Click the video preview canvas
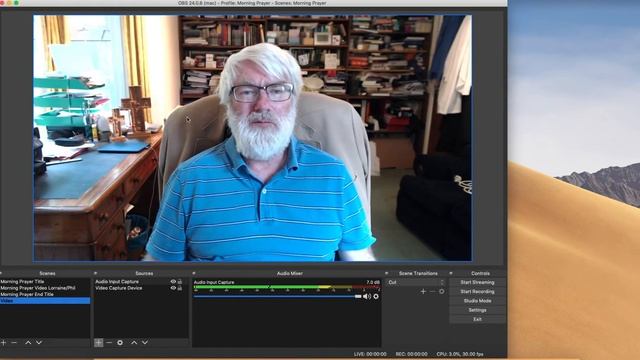The height and width of the screenshot is (360, 640). coord(253,138)
